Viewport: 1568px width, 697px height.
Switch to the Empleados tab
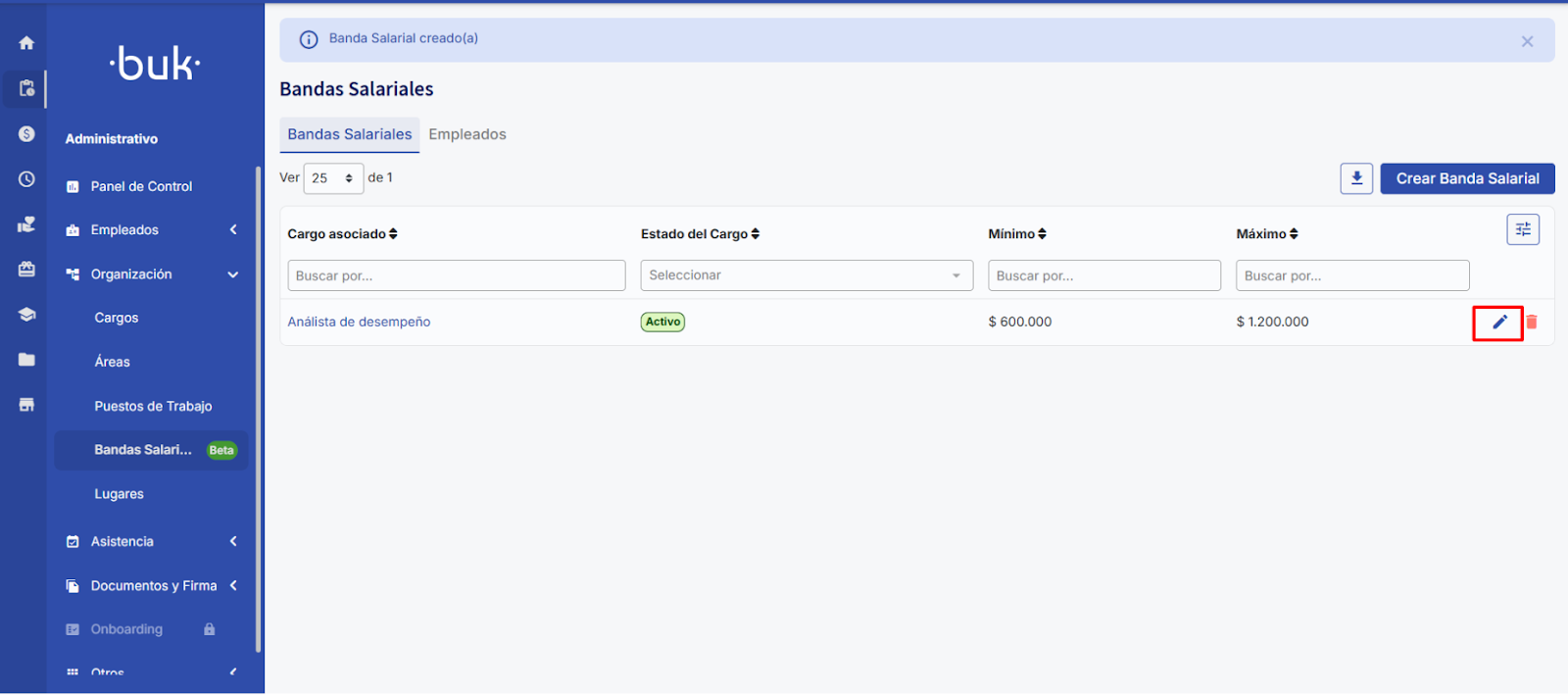coord(466,135)
